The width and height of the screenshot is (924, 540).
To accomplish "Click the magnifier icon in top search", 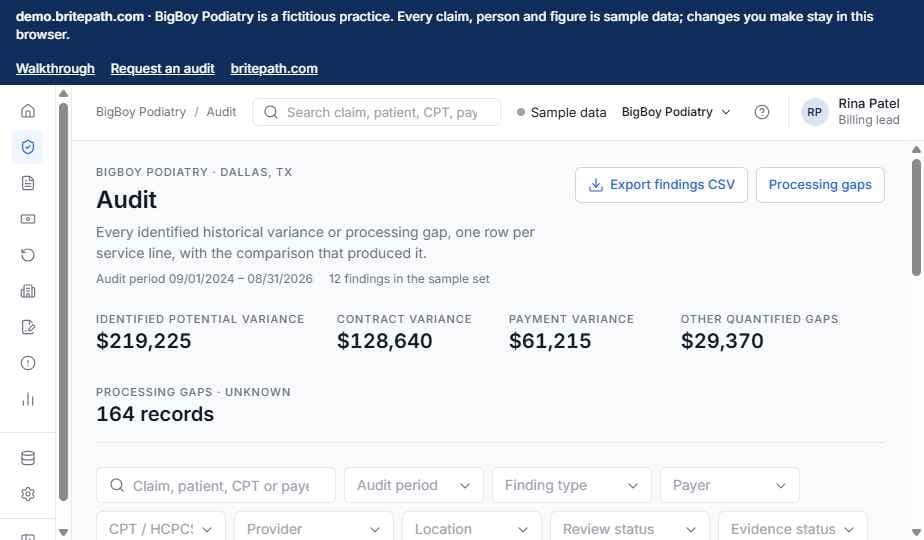I will [270, 112].
